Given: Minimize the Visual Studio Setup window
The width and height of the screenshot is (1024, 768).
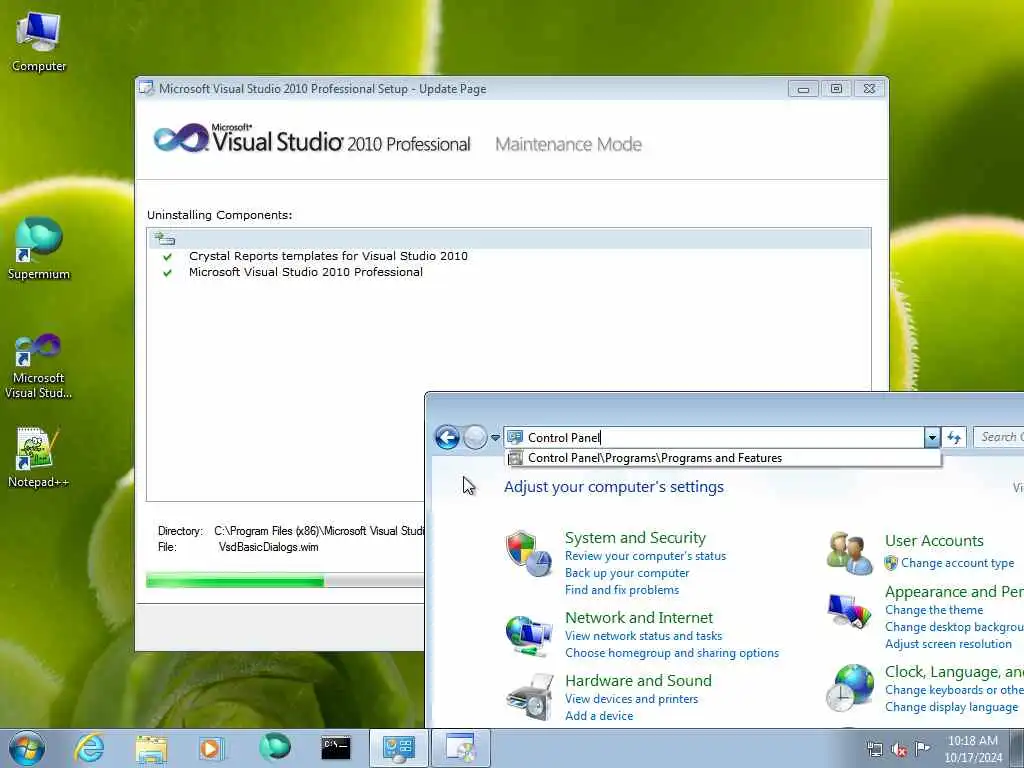Looking at the screenshot, I should coord(803,89).
